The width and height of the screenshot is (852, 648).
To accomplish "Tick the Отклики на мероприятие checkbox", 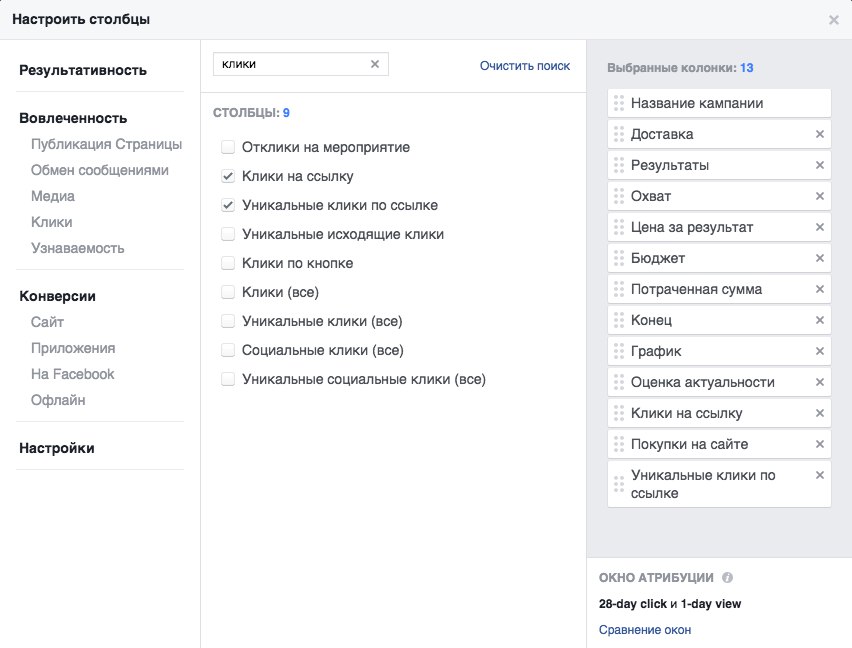I will coord(228,147).
